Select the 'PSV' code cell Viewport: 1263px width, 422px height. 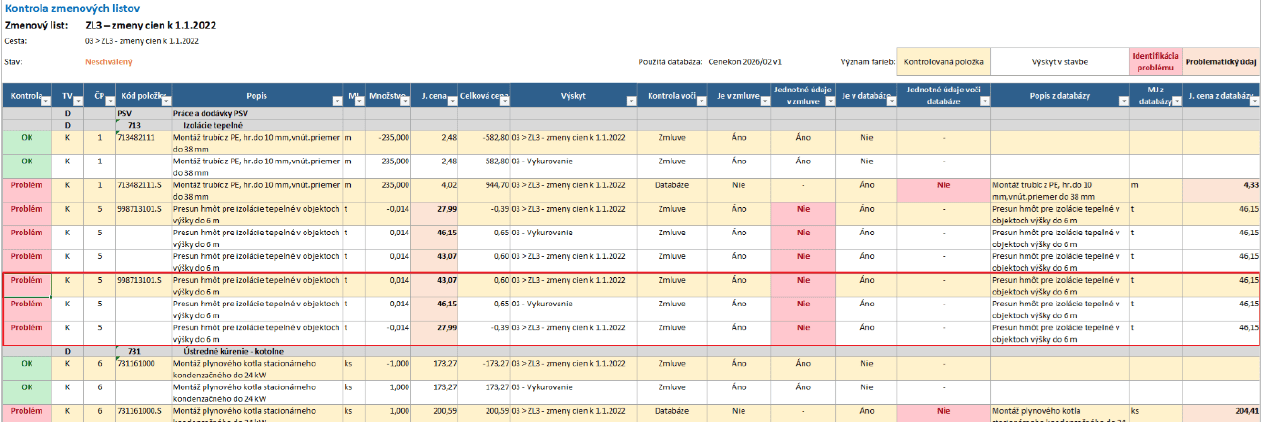(x=144, y=114)
